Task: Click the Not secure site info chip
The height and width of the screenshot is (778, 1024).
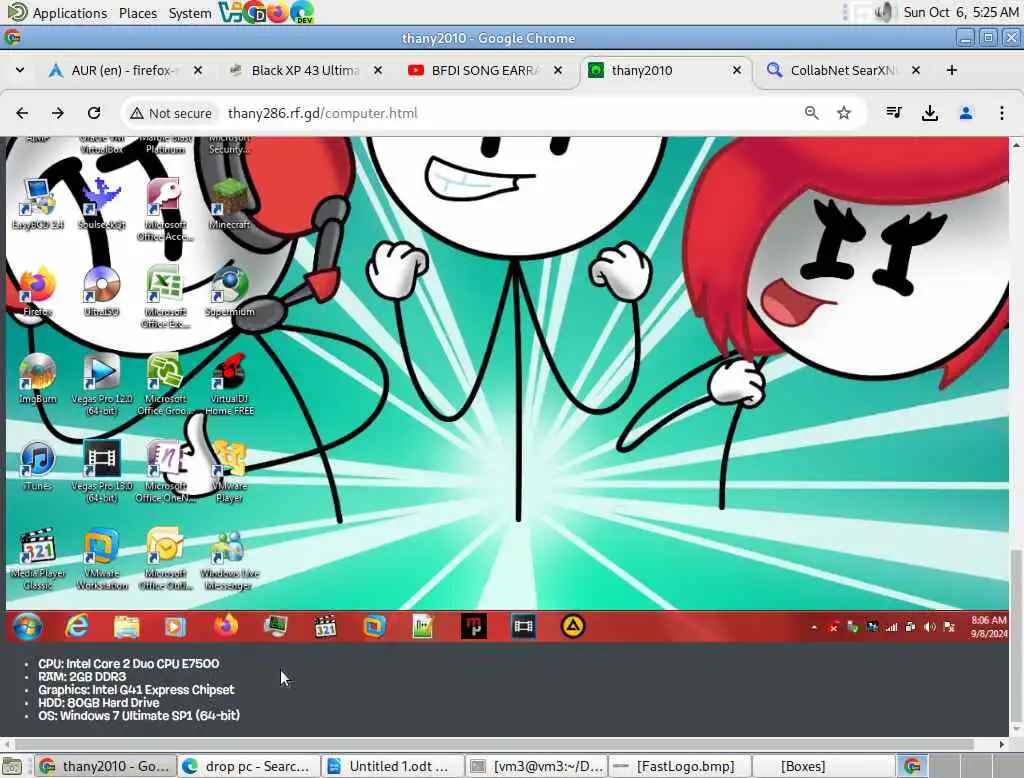Action: pos(171,113)
